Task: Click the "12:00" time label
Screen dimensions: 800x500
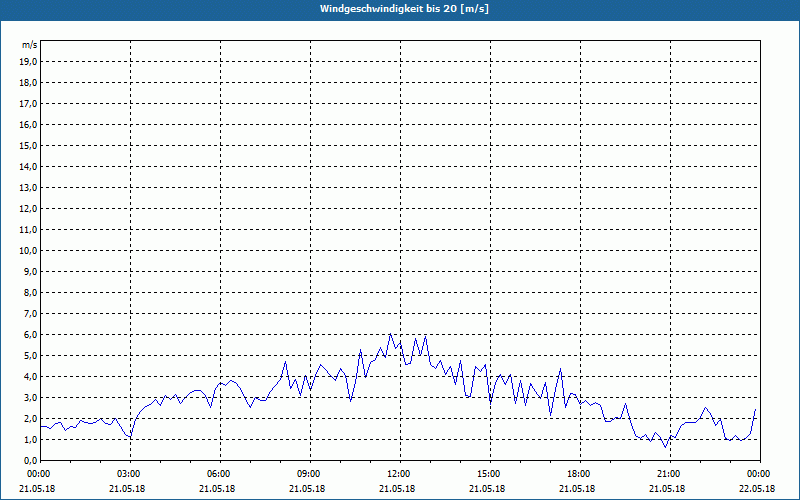Action: [398, 474]
